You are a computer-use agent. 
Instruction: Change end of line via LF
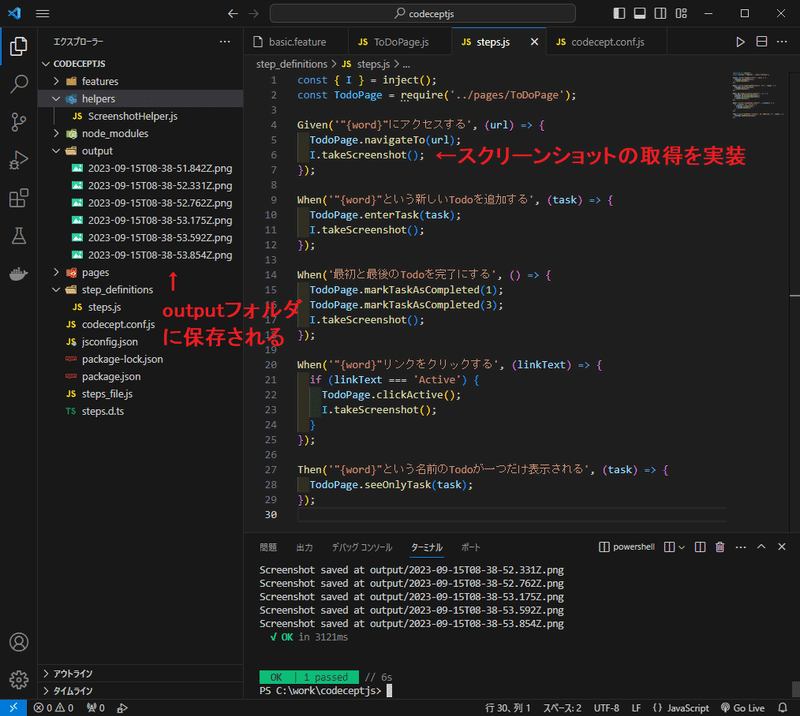coord(636,708)
